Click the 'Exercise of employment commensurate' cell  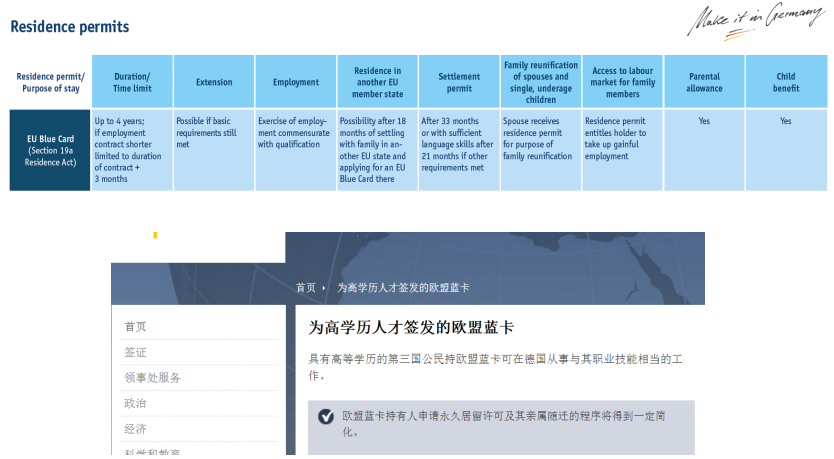[x=296, y=151]
